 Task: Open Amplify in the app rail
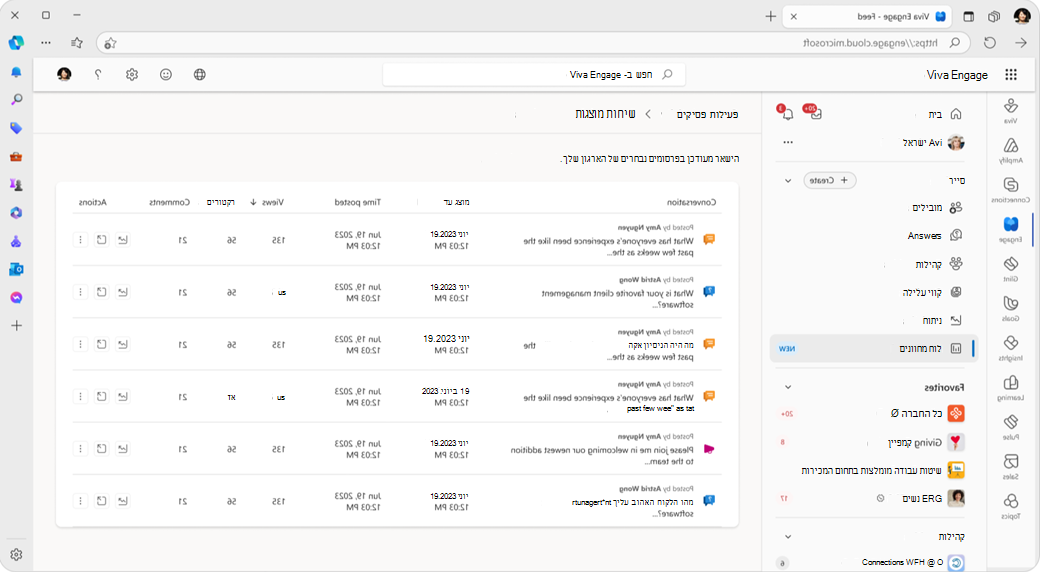click(x=1010, y=150)
